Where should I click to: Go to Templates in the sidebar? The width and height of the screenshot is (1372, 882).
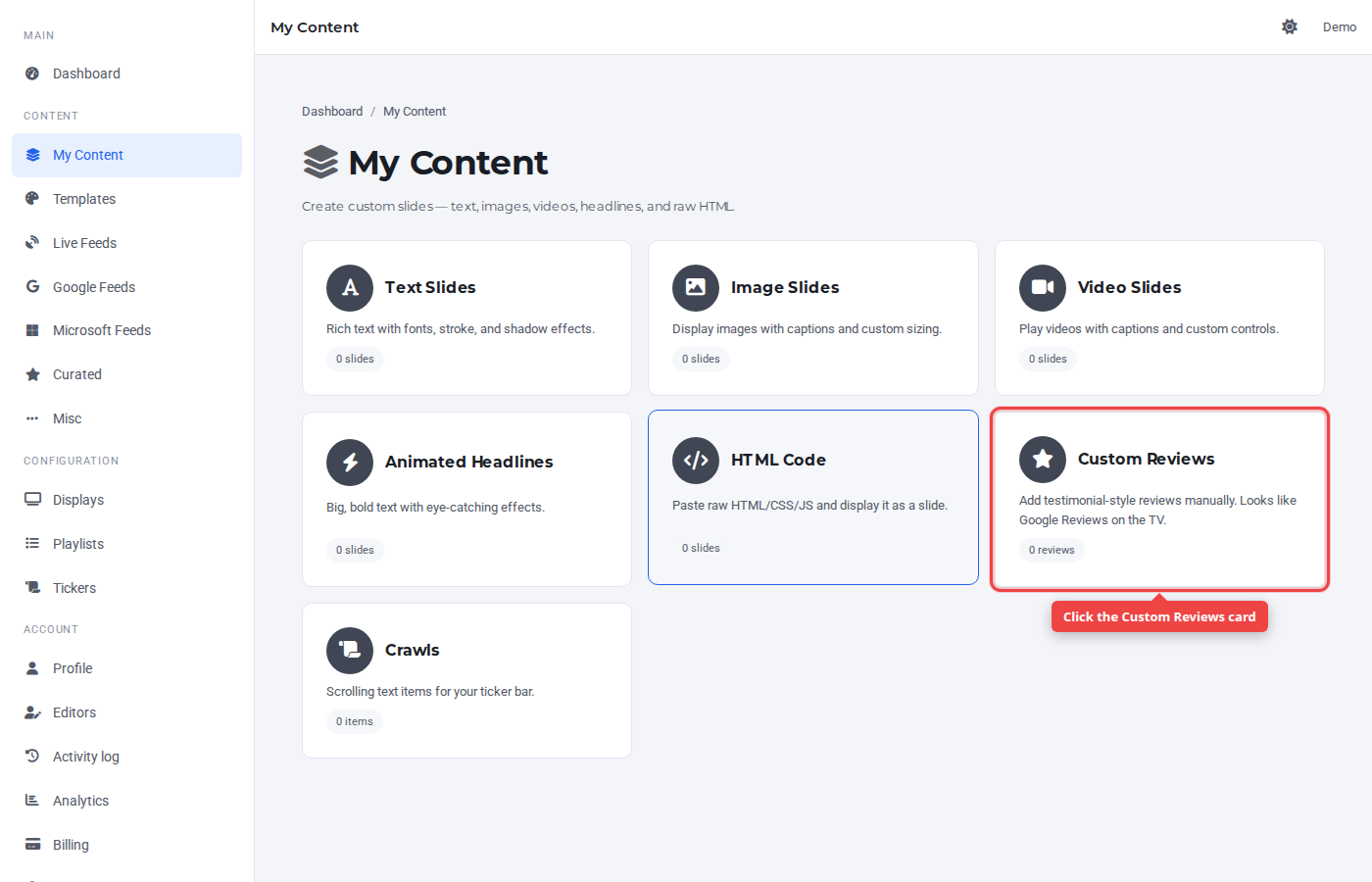127,199
